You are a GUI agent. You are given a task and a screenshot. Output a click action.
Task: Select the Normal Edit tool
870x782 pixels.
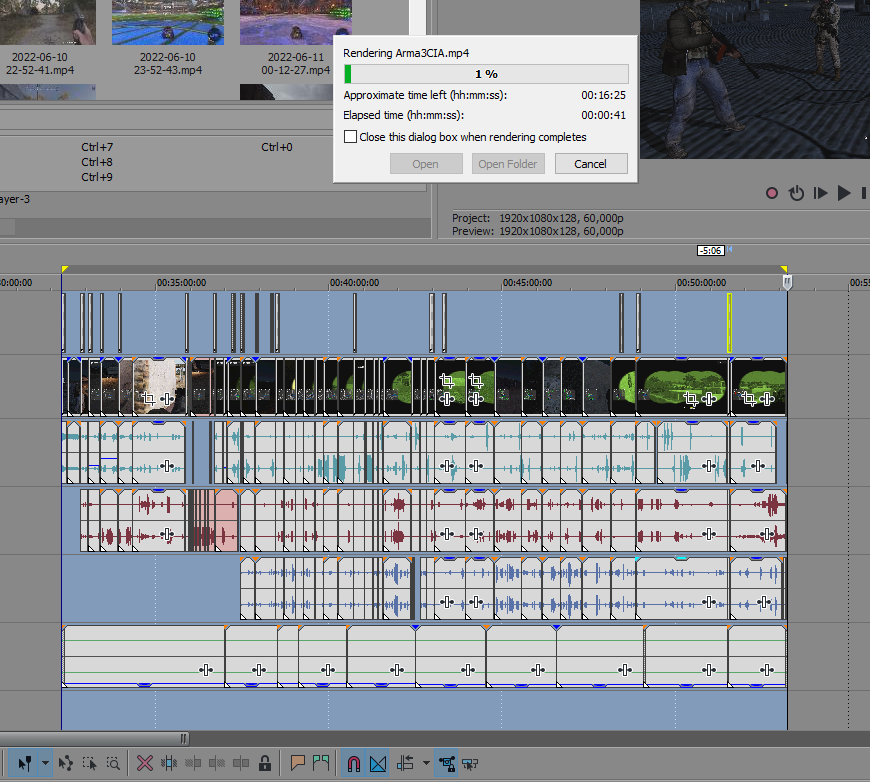[x=24, y=764]
